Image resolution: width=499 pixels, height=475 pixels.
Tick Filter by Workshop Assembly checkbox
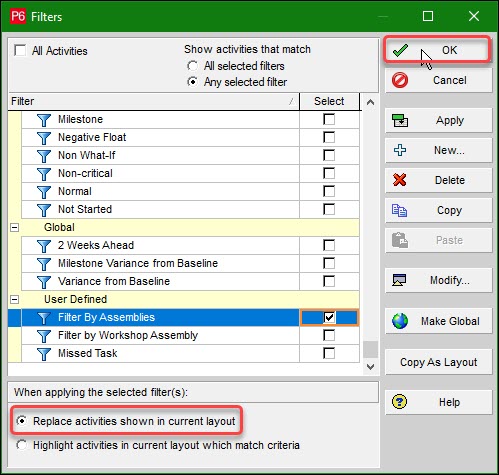(x=329, y=335)
